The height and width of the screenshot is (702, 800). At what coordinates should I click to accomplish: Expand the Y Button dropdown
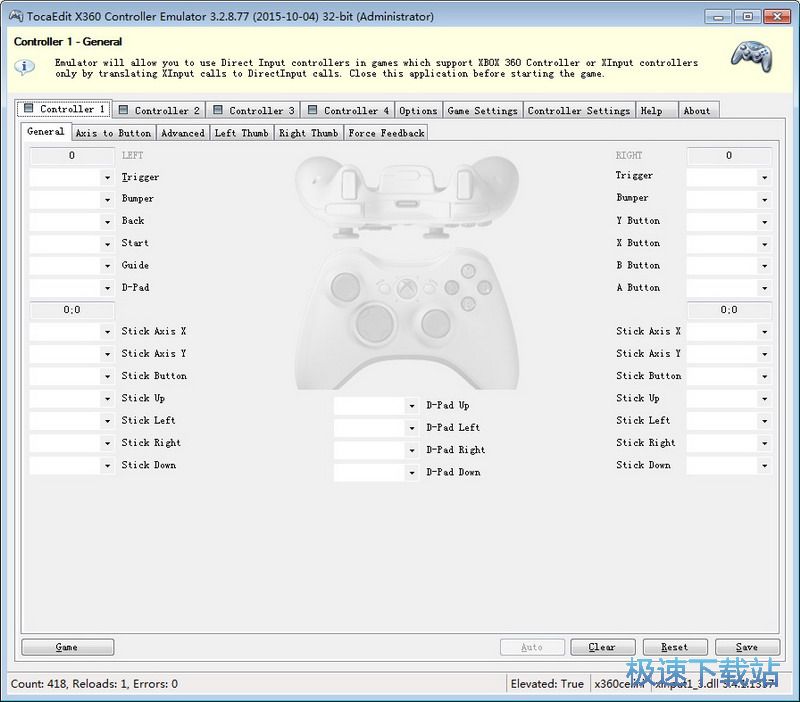coord(764,222)
